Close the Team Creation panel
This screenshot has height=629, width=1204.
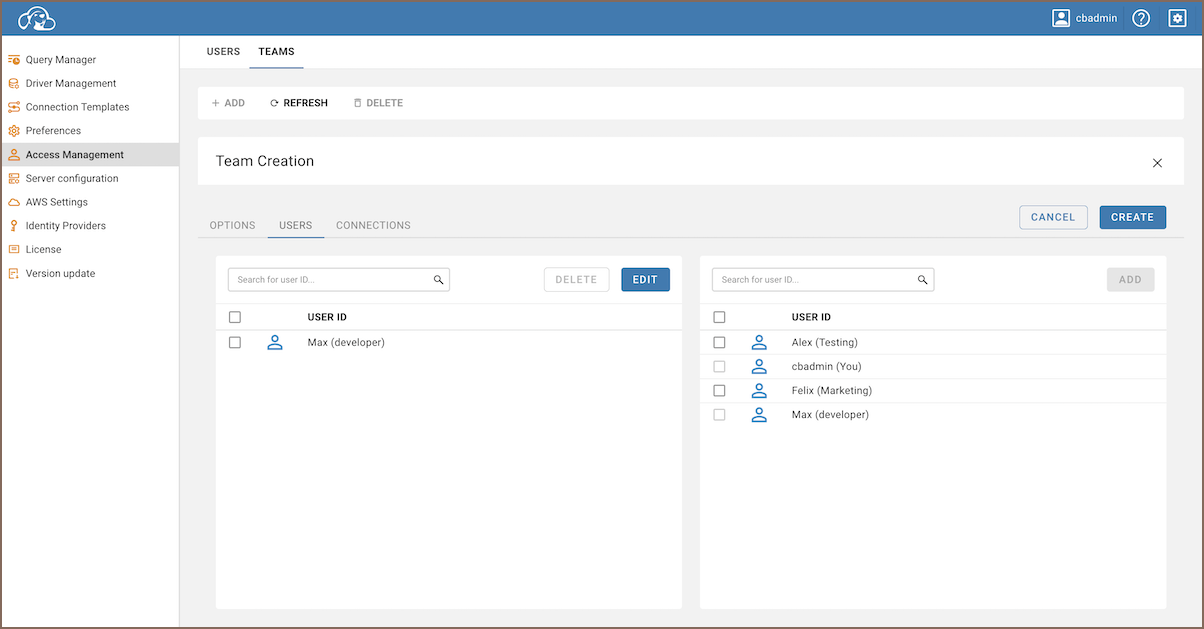click(1157, 163)
